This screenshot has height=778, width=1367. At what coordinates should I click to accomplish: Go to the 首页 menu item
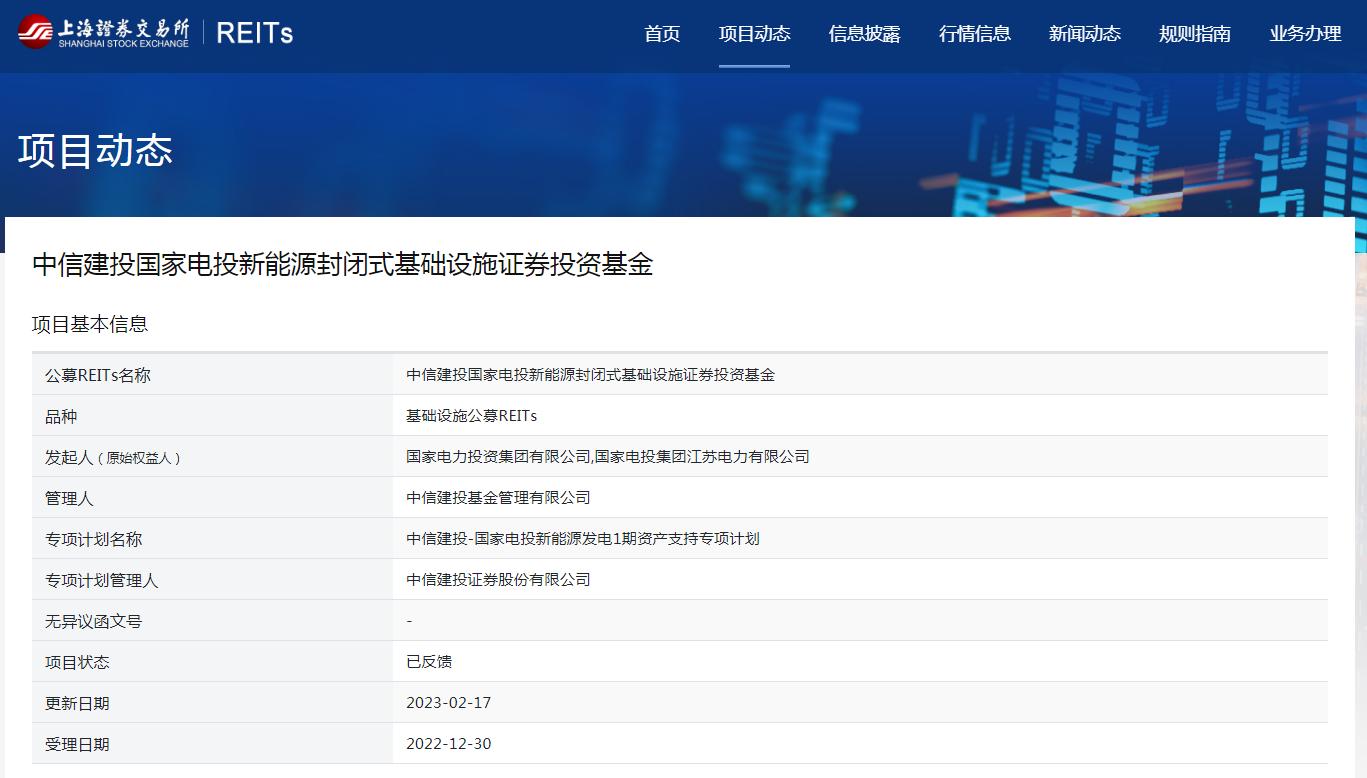pyautogui.click(x=662, y=34)
